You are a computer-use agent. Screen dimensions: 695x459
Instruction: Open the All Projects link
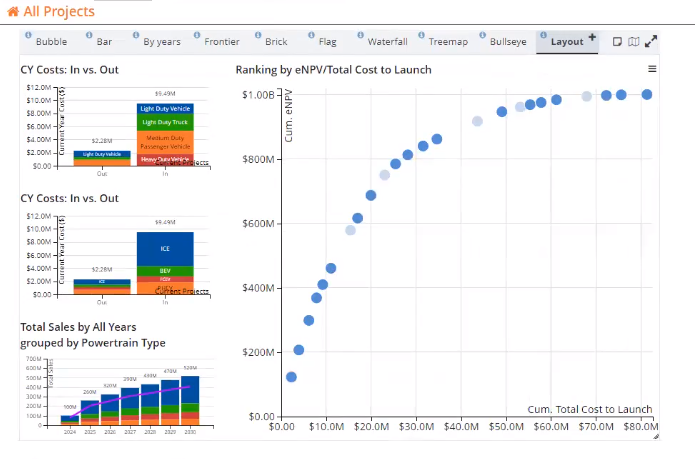point(59,12)
